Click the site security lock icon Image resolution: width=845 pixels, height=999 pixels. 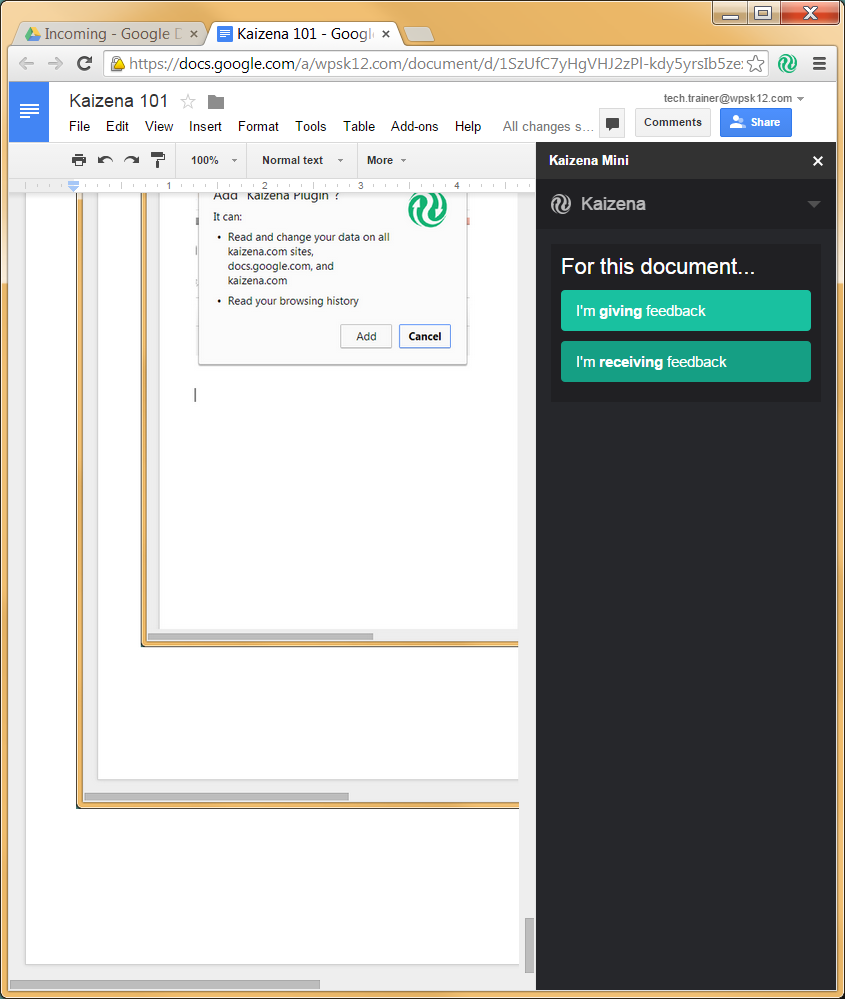(117, 63)
